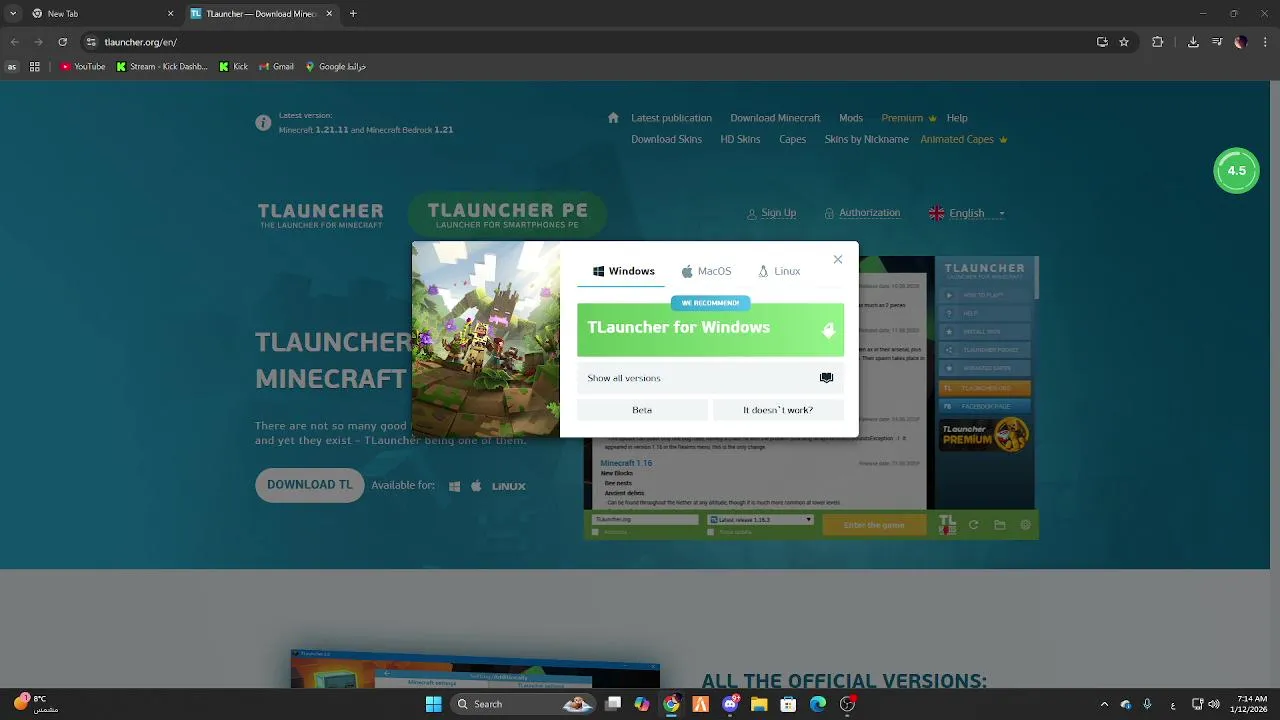Open Microsoft Store from the taskbar
The height and width of the screenshot is (720, 1280).
(788, 704)
